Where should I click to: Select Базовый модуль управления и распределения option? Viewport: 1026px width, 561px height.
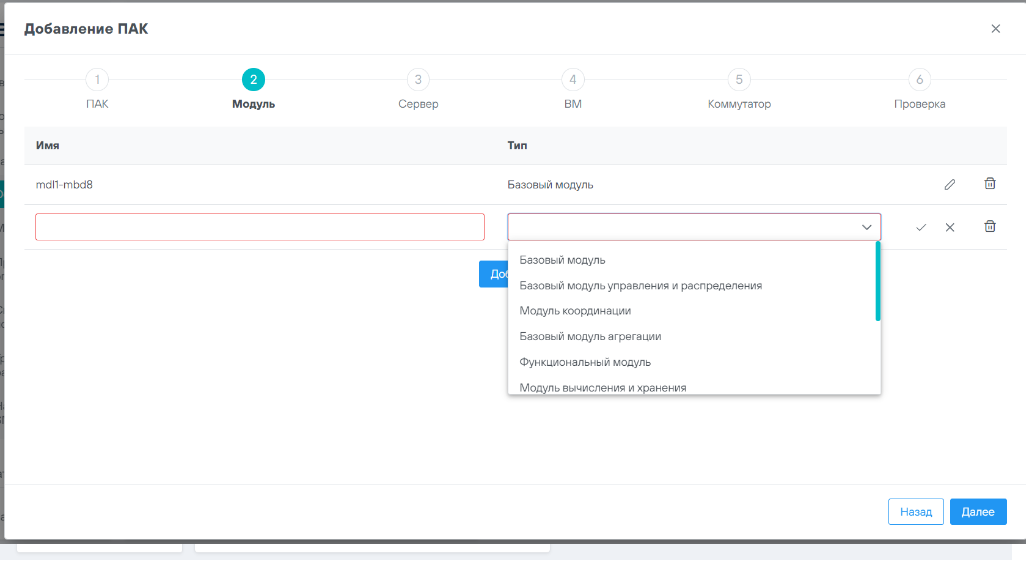coord(640,285)
